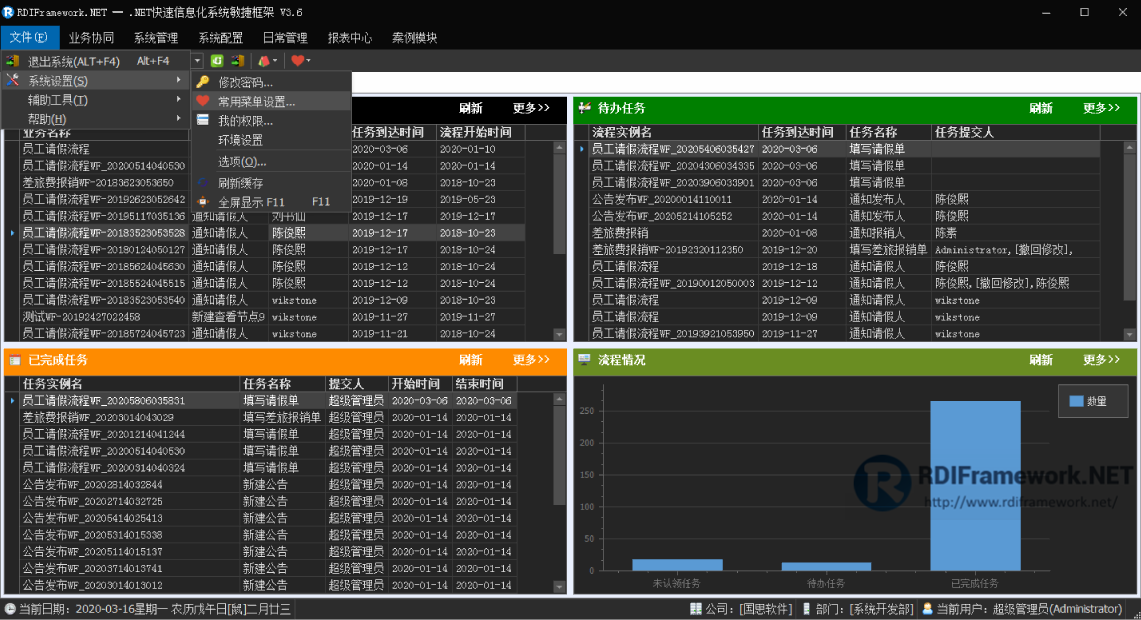1141x620 pixels.
Task: Click 更多>> in the 流程情况 panel header
Action: click(x=1101, y=359)
